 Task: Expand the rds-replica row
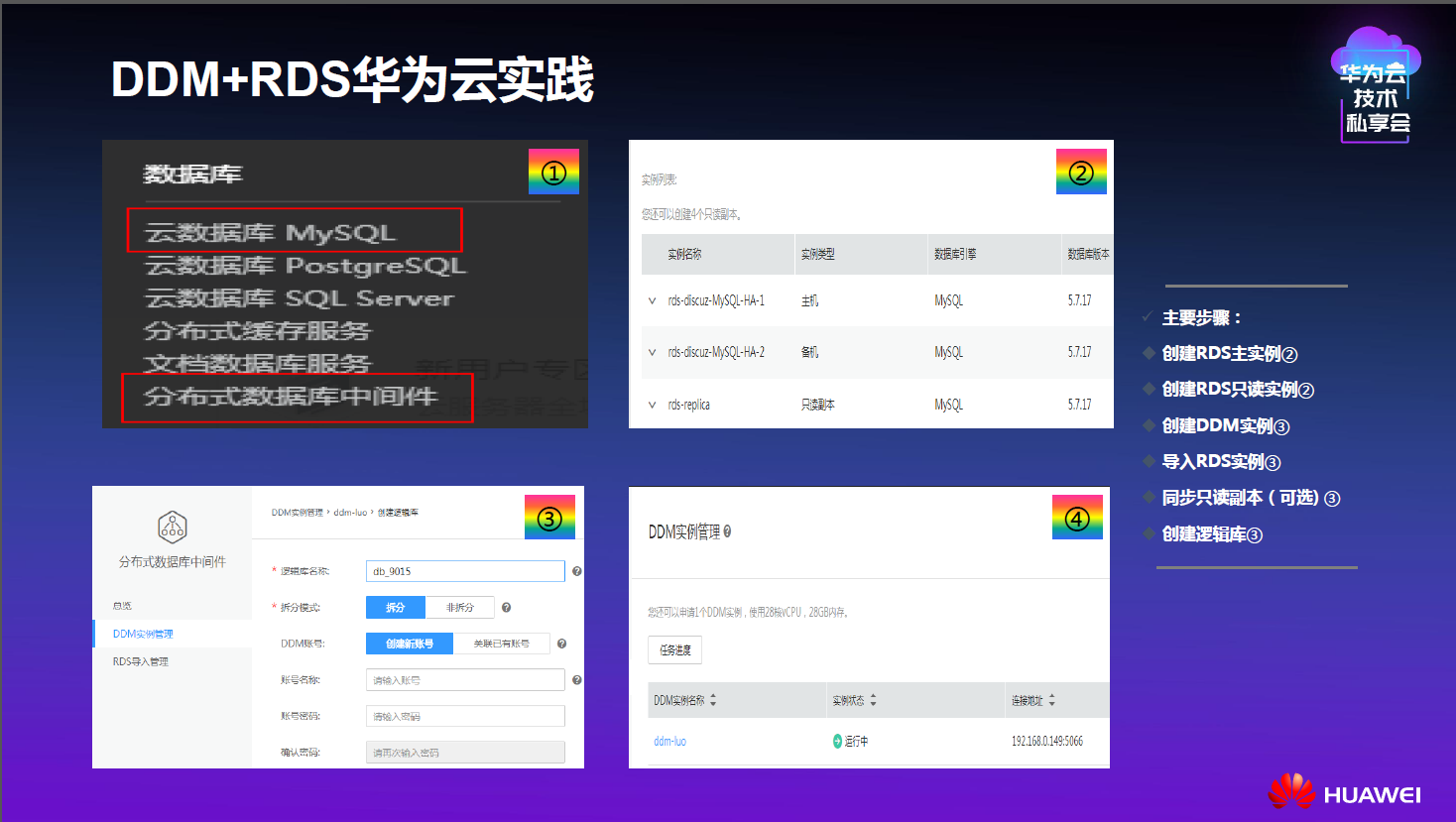pyautogui.click(x=652, y=405)
